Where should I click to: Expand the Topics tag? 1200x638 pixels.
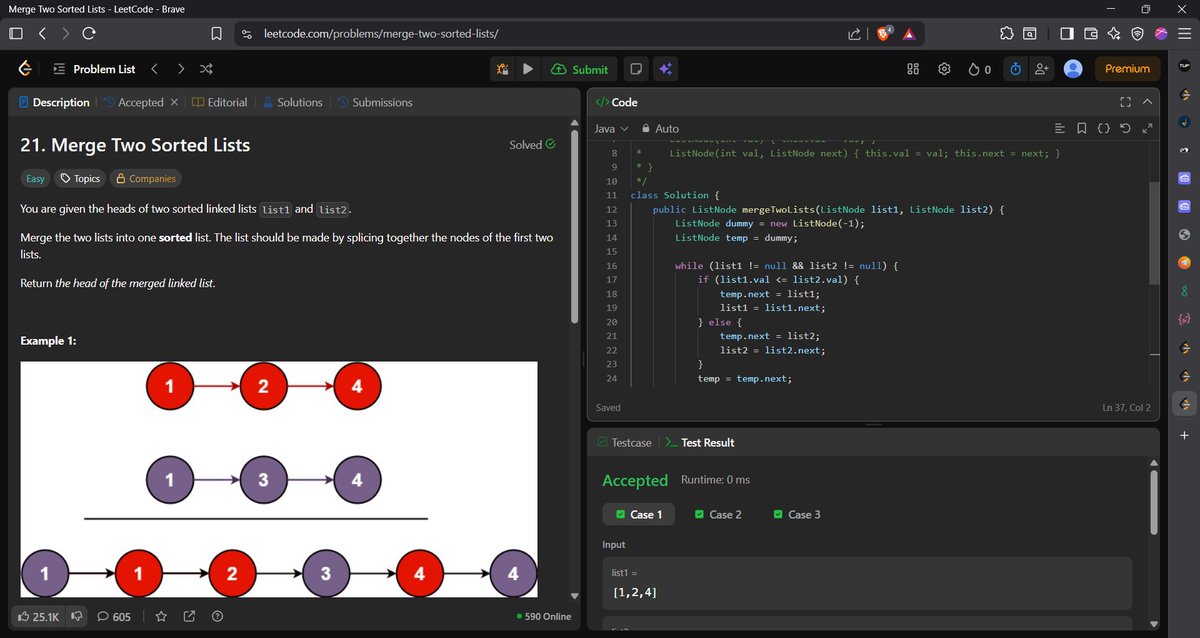tap(80, 178)
